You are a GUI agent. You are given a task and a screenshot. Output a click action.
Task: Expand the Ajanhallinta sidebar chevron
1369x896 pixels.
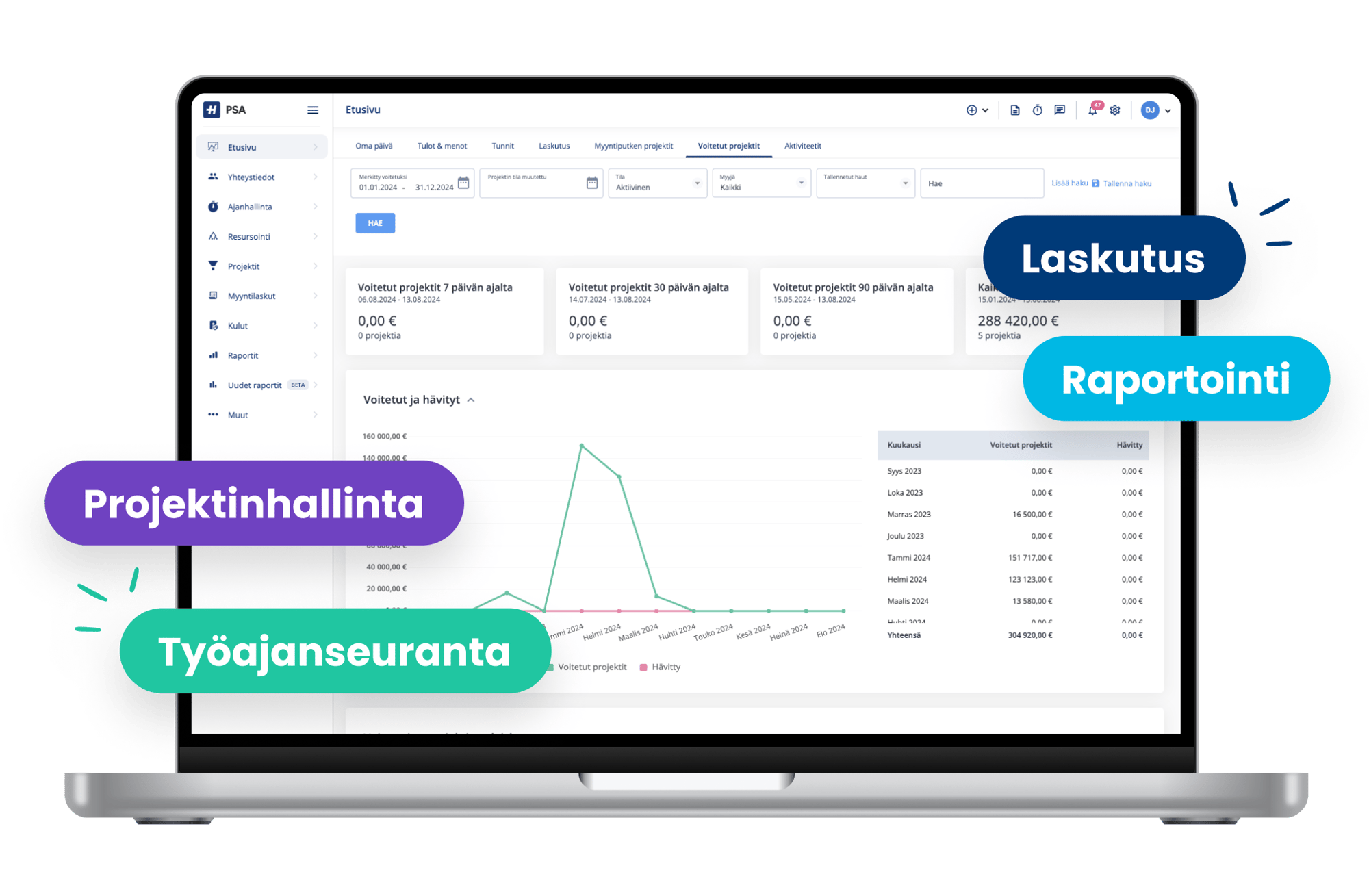315,206
